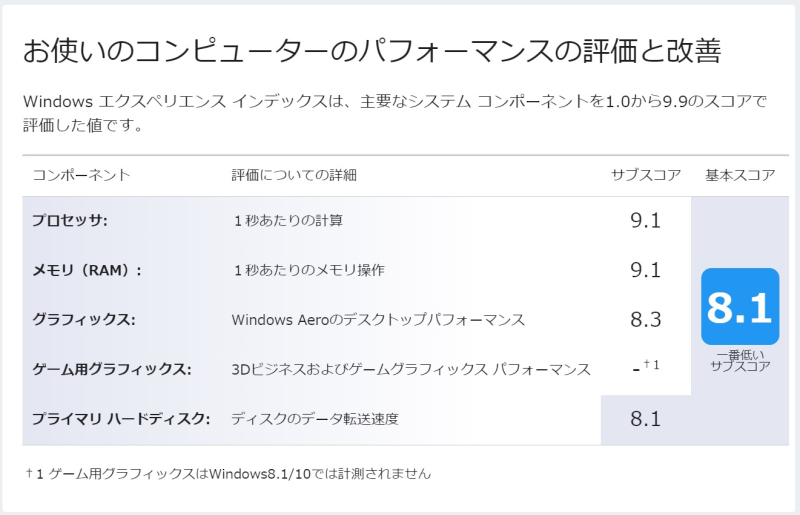Click the プライマリ ハードディスク label
This screenshot has width=800, height=515.
click(121, 419)
